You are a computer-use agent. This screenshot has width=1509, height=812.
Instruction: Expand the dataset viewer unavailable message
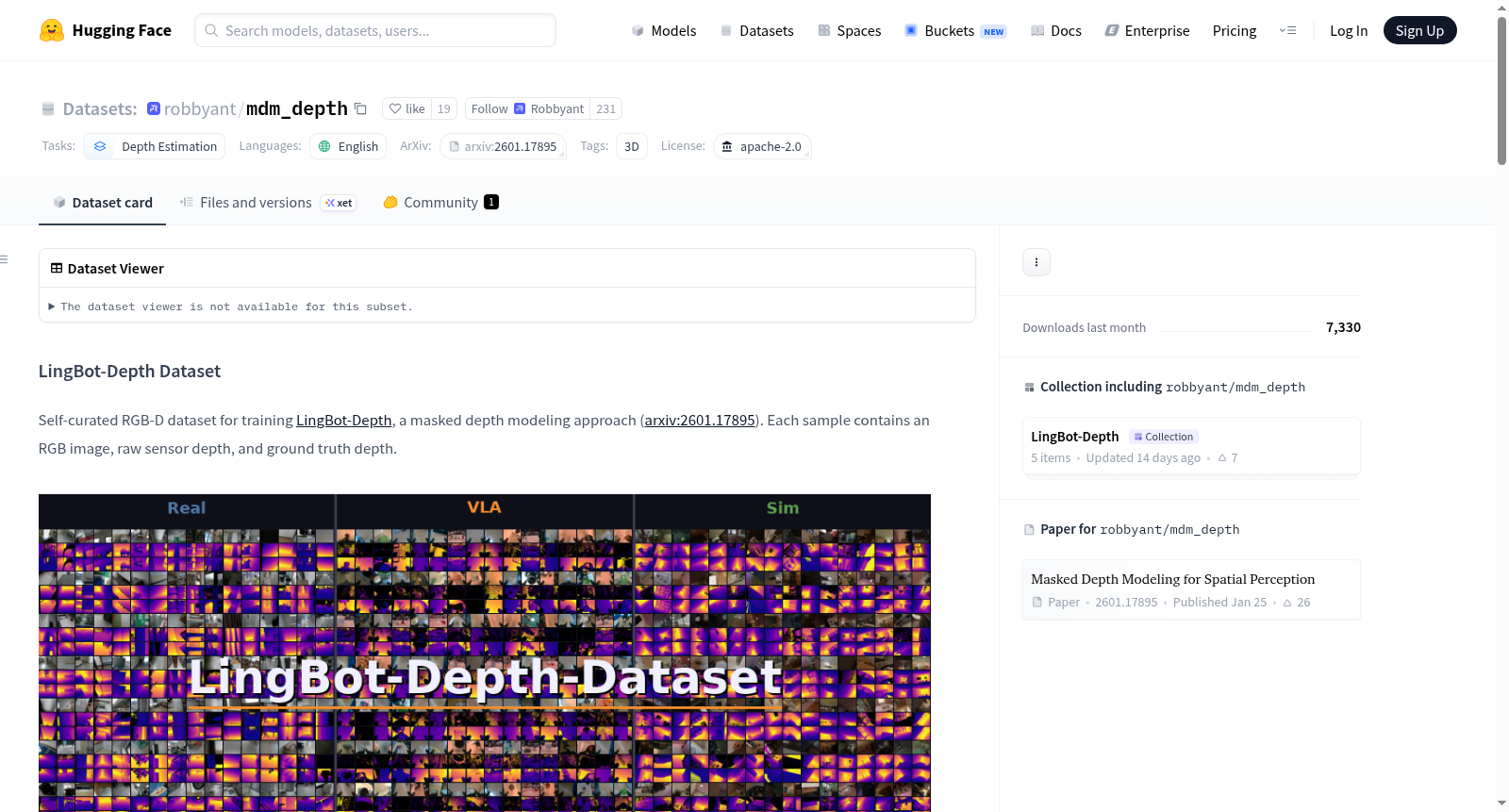(x=231, y=307)
